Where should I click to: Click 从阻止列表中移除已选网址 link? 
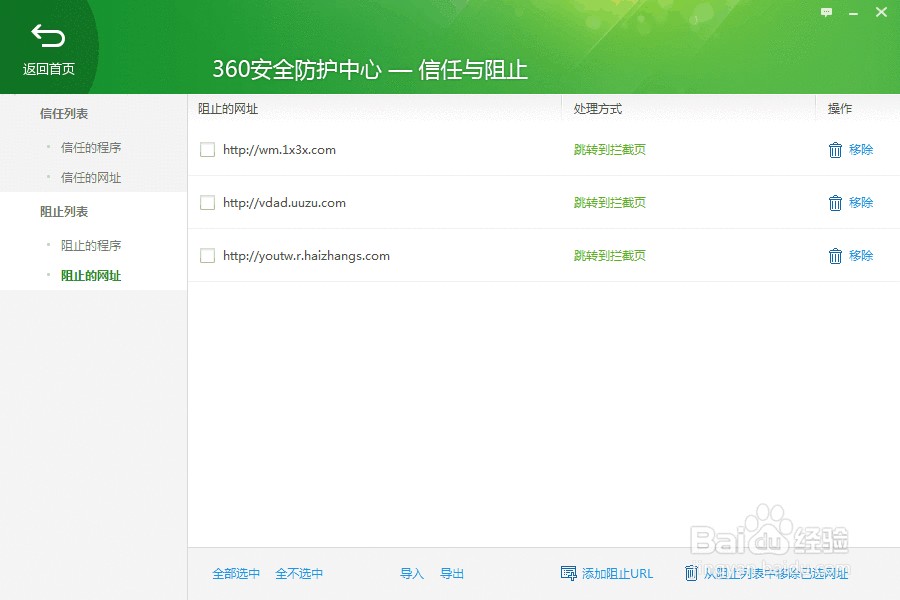point(776,574)
